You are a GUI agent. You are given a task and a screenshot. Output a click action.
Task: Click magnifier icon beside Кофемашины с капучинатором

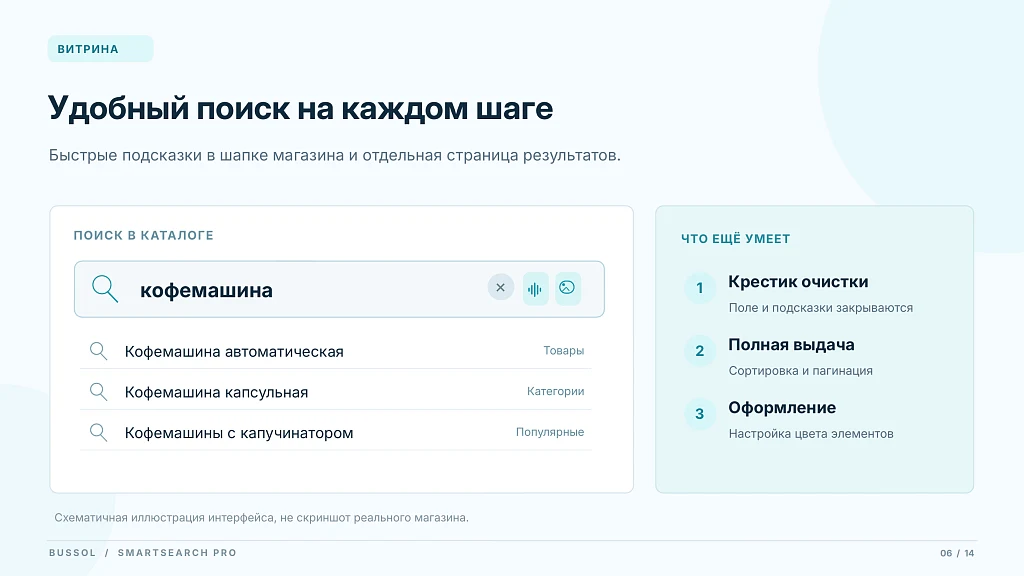(x=98, y=432)
